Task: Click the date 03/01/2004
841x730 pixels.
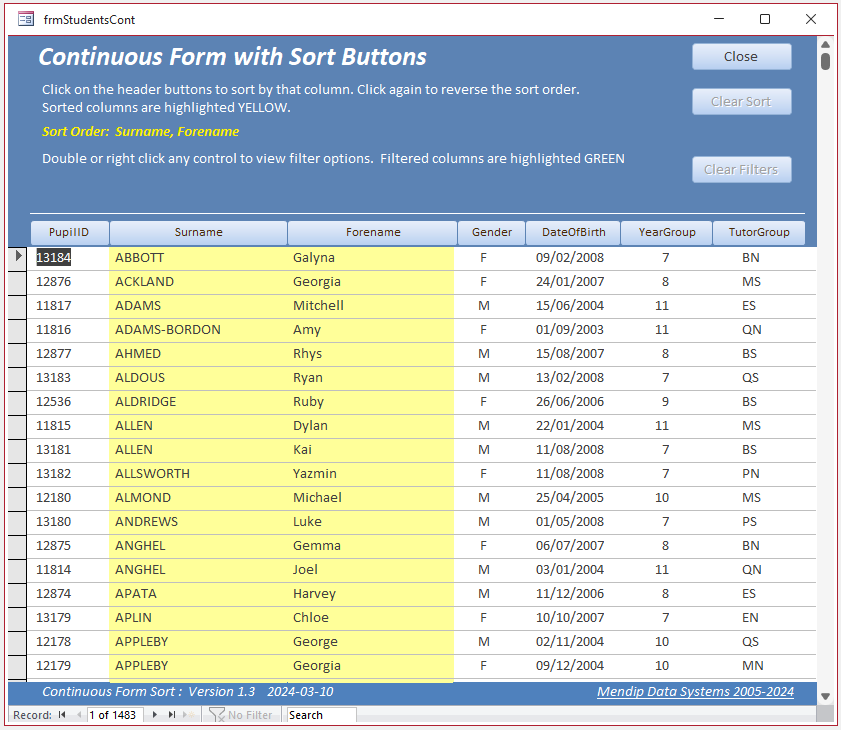Action: coord(570,570)
